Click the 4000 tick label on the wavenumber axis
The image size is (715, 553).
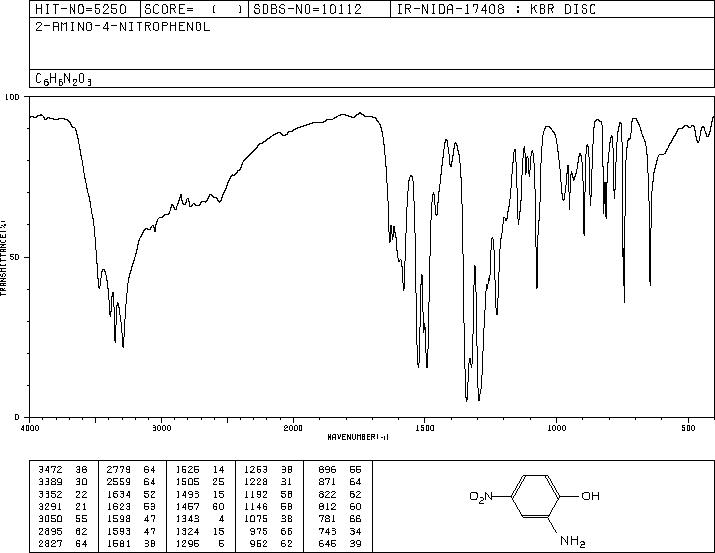[30, 428]
